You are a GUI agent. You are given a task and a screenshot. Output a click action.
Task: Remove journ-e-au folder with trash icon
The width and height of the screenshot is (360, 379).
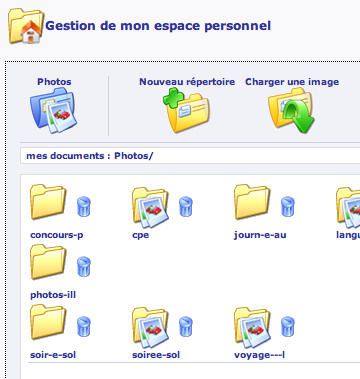[288, 207]
